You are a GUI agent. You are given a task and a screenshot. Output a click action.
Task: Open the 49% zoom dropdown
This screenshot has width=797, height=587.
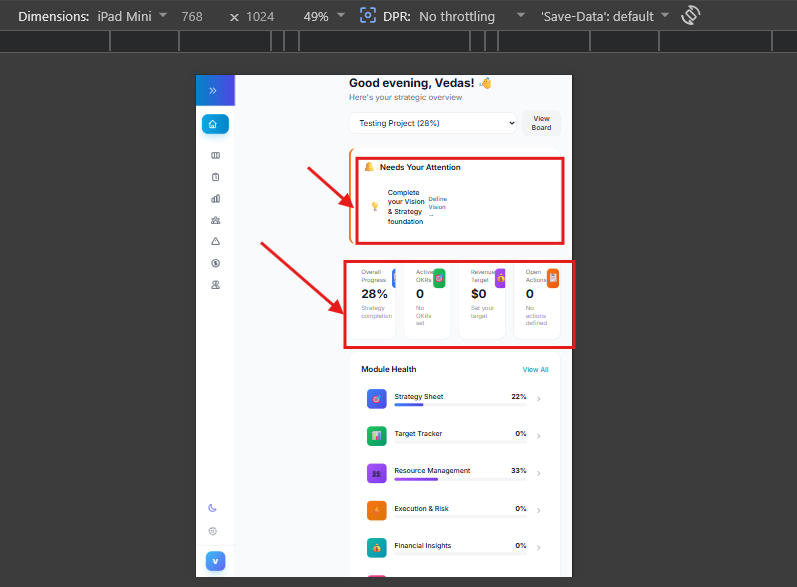tap(324, 16)
